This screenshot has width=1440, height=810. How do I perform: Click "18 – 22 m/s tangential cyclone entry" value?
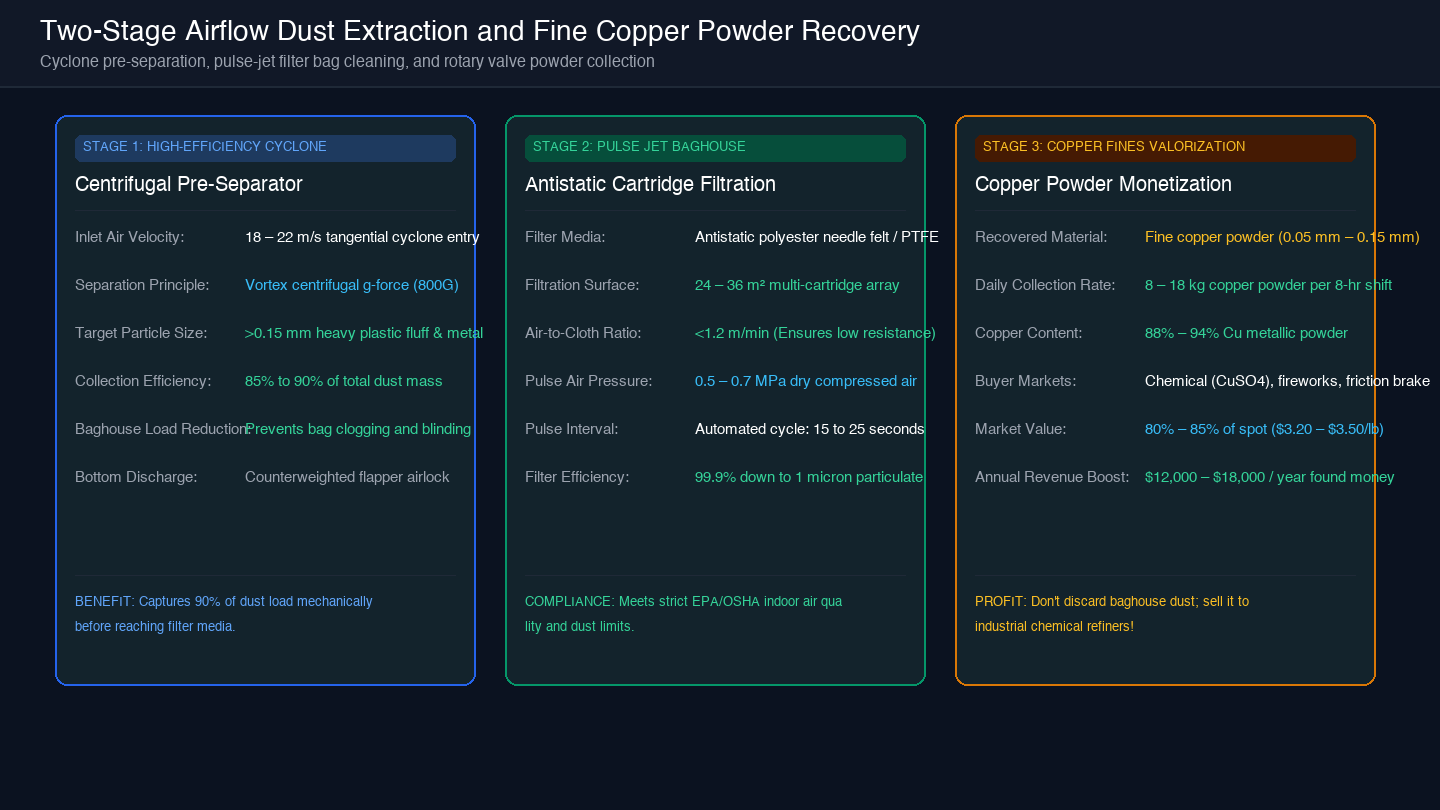[x=362, y=237]
